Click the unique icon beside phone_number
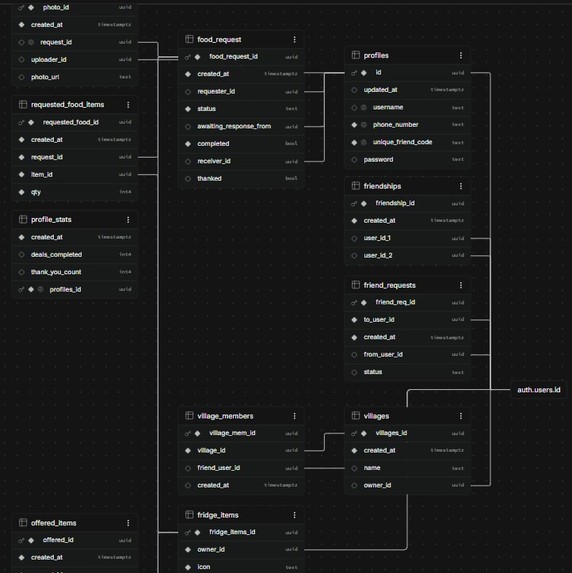The height and width of the screenshot is (573, 572). coord(364,125)
